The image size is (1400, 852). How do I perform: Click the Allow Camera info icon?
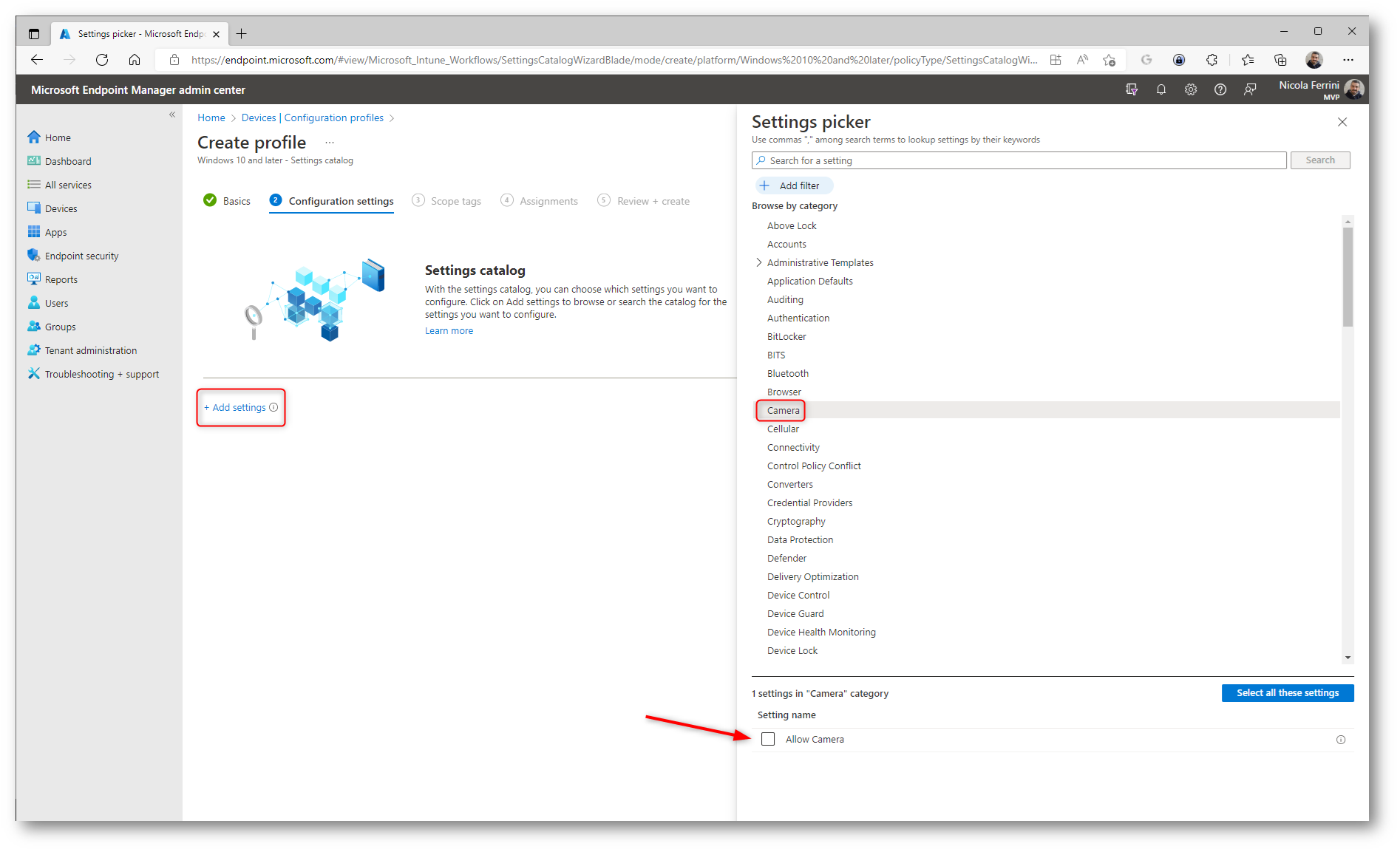[x=1341, y=740]
